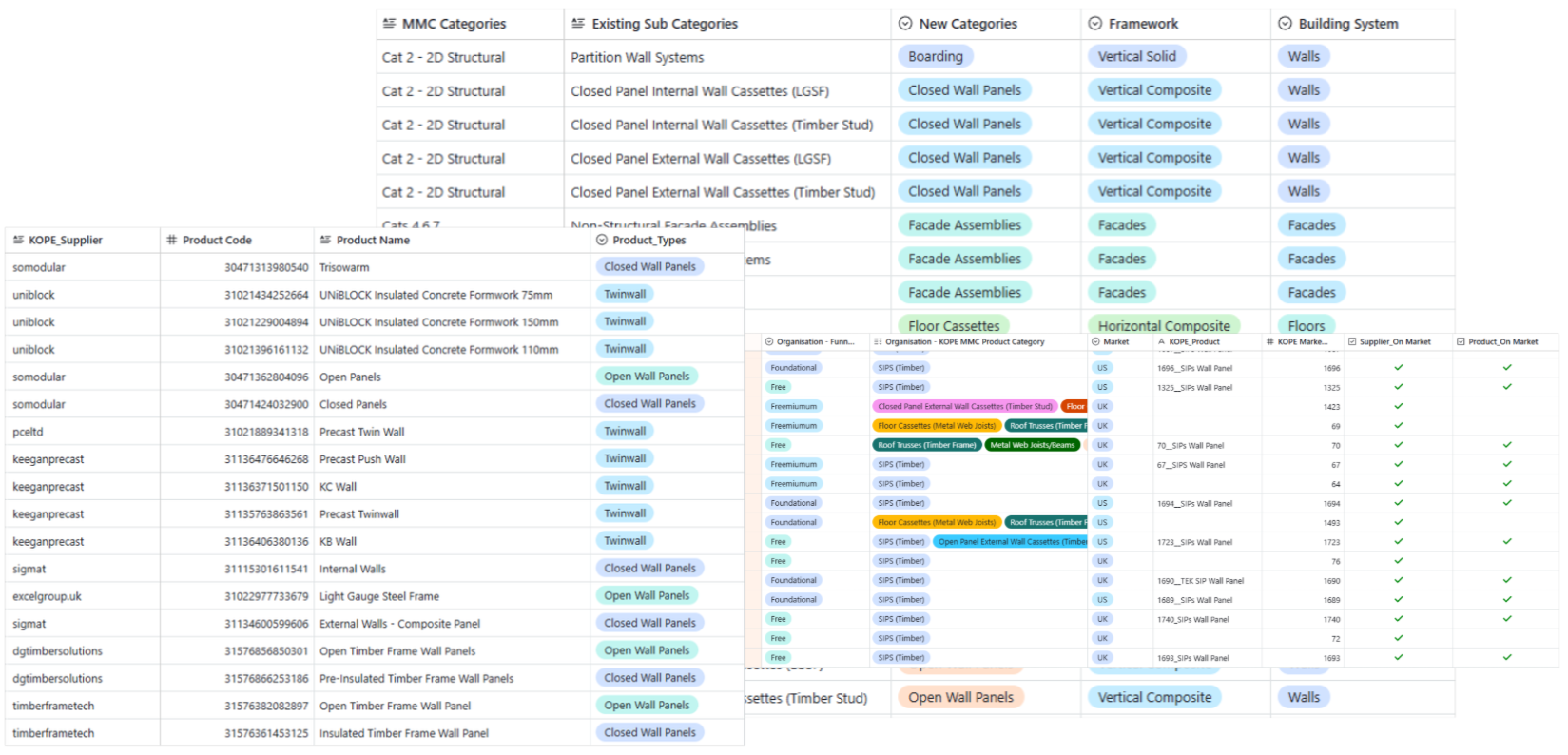Click the field icon beside Existing Sub Categories
The image size is (1568, 755).
click(578, 24)
